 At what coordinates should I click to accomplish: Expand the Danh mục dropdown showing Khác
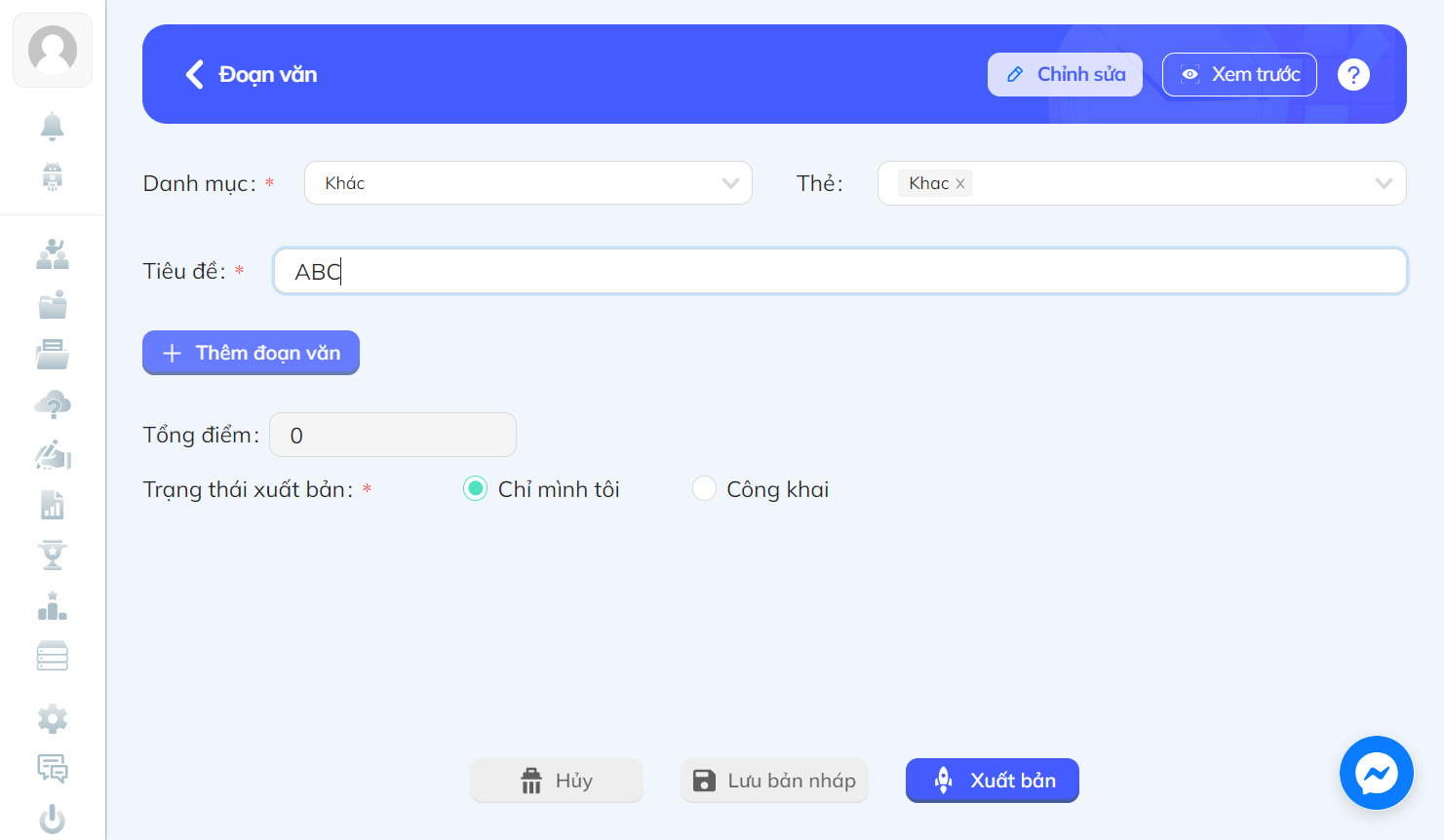click(528, 183)
